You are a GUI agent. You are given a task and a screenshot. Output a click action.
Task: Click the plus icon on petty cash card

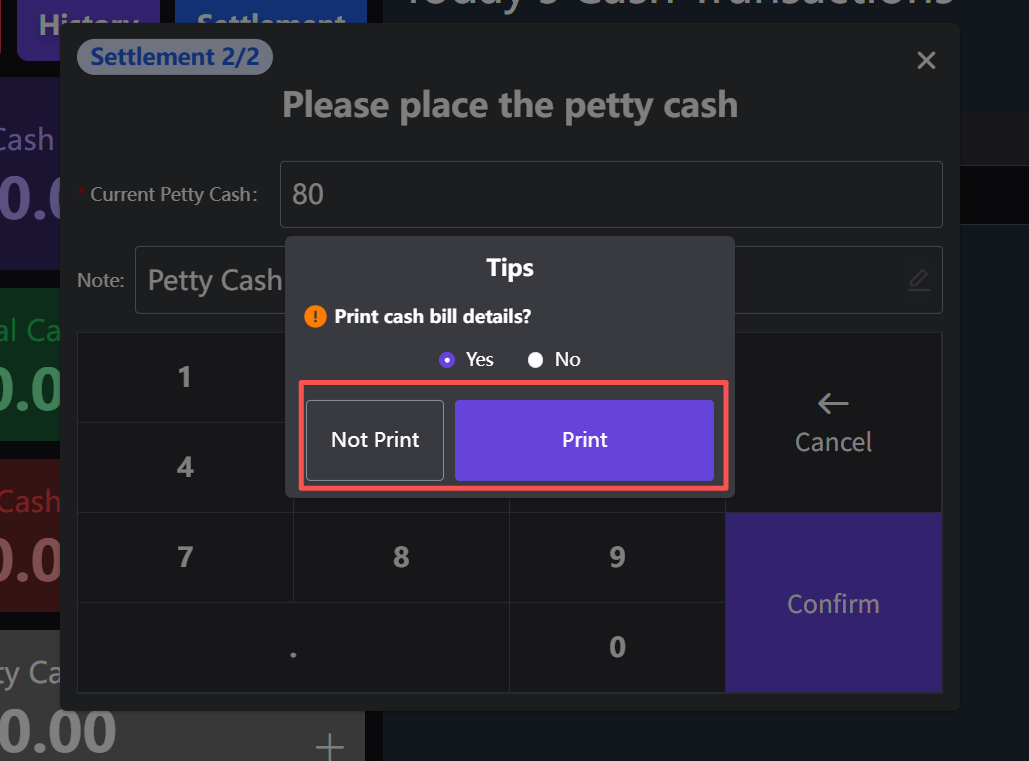tap(329, 746)
